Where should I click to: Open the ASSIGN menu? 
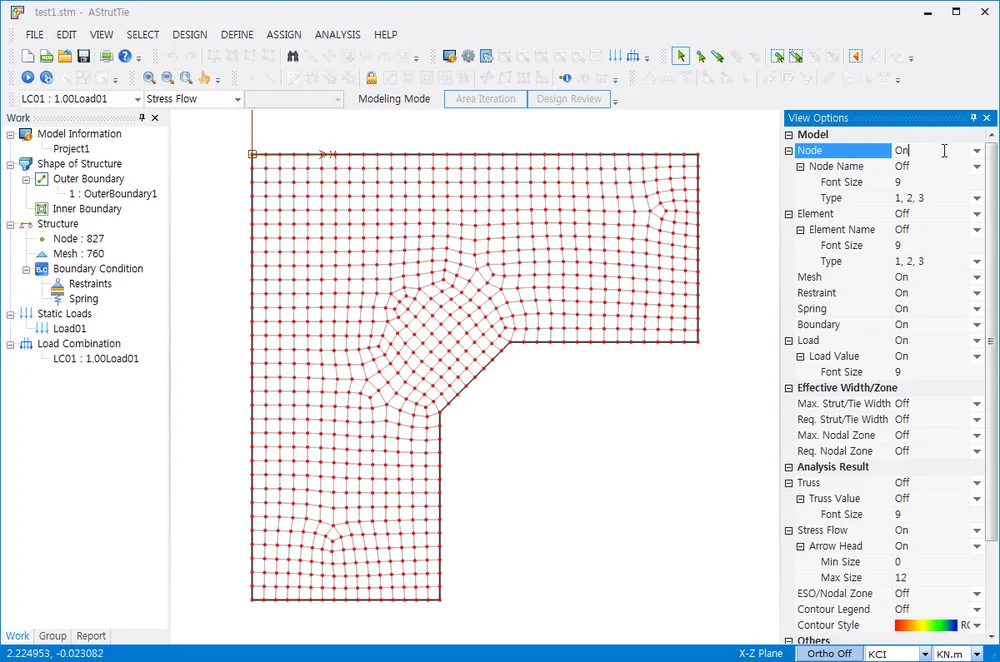(284, 34)
